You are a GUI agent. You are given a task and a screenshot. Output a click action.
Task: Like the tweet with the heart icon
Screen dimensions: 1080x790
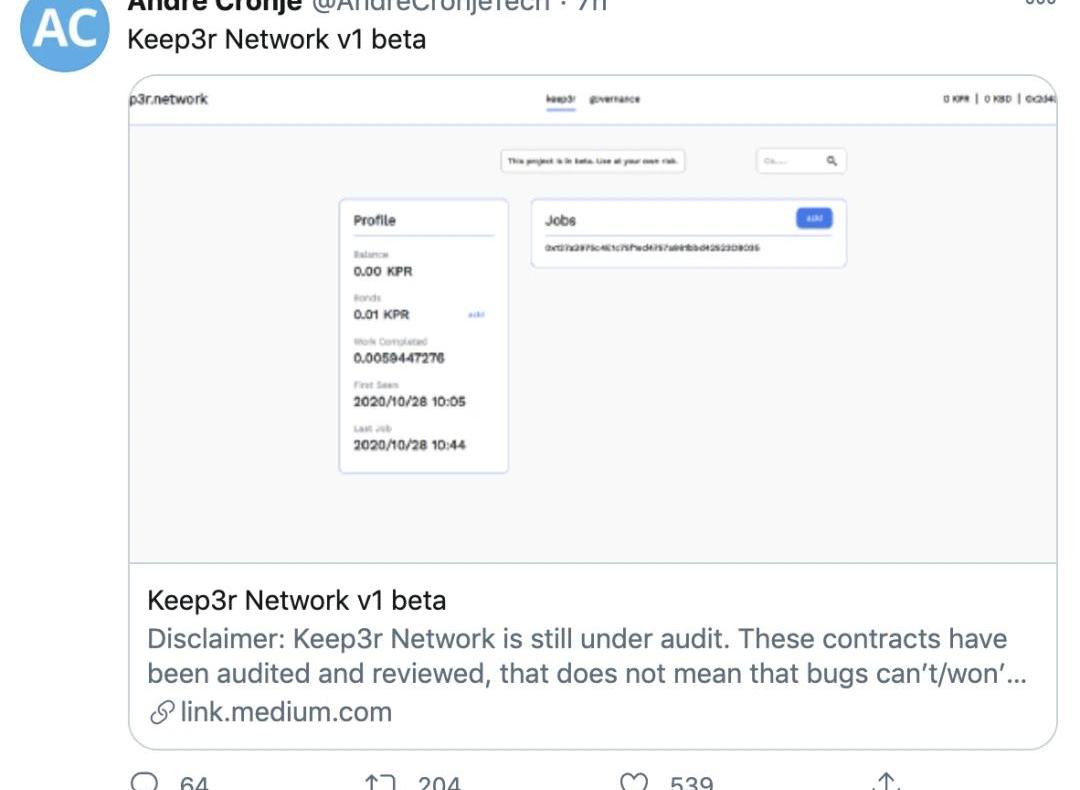[635, 782]
